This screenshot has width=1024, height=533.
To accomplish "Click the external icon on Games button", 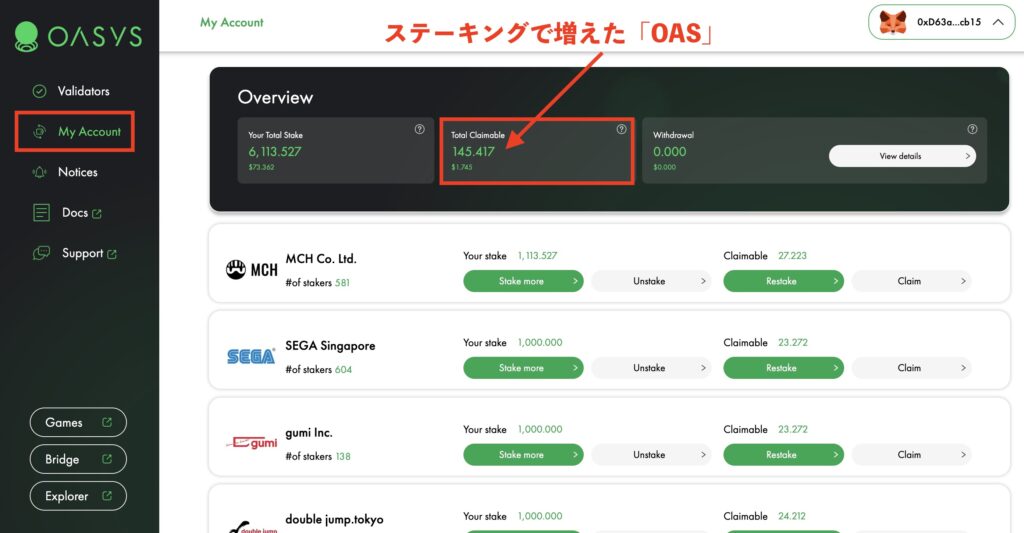I will pos(107,423).
